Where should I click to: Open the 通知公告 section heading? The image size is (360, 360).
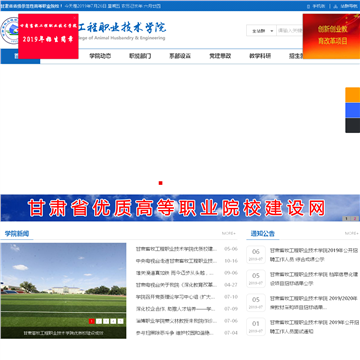263,234
